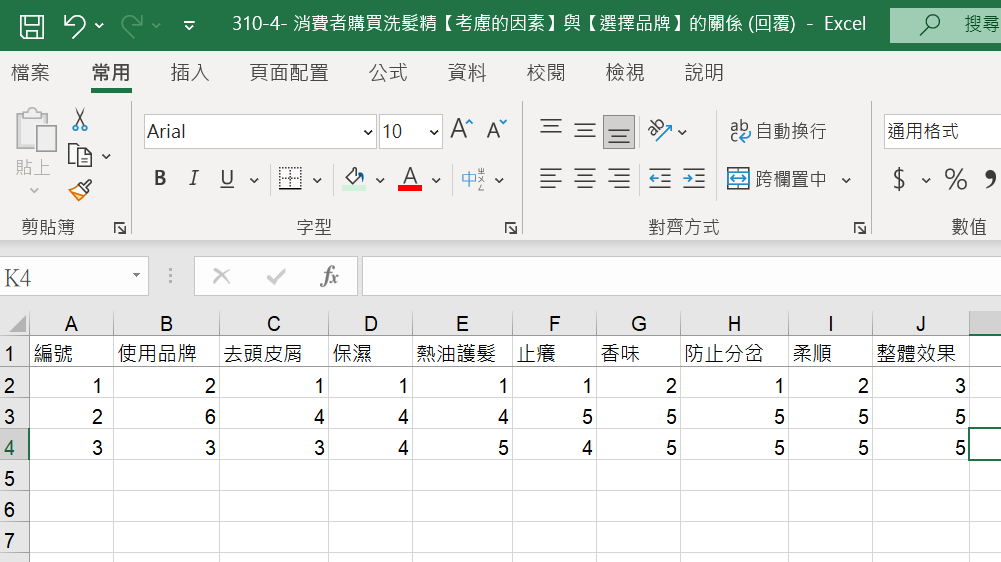Open the 公式 ribbon tab

388,72
